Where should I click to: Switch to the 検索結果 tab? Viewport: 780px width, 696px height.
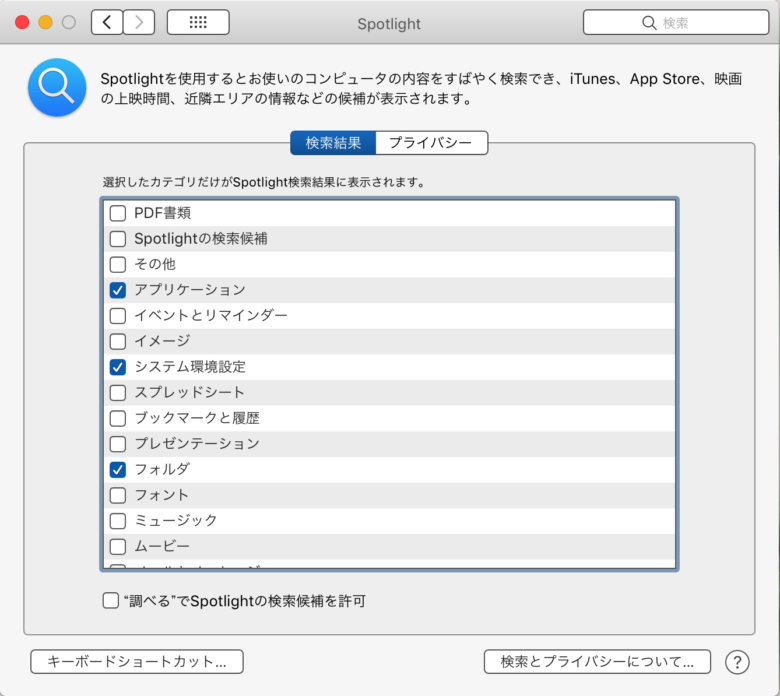coord(333,143)
